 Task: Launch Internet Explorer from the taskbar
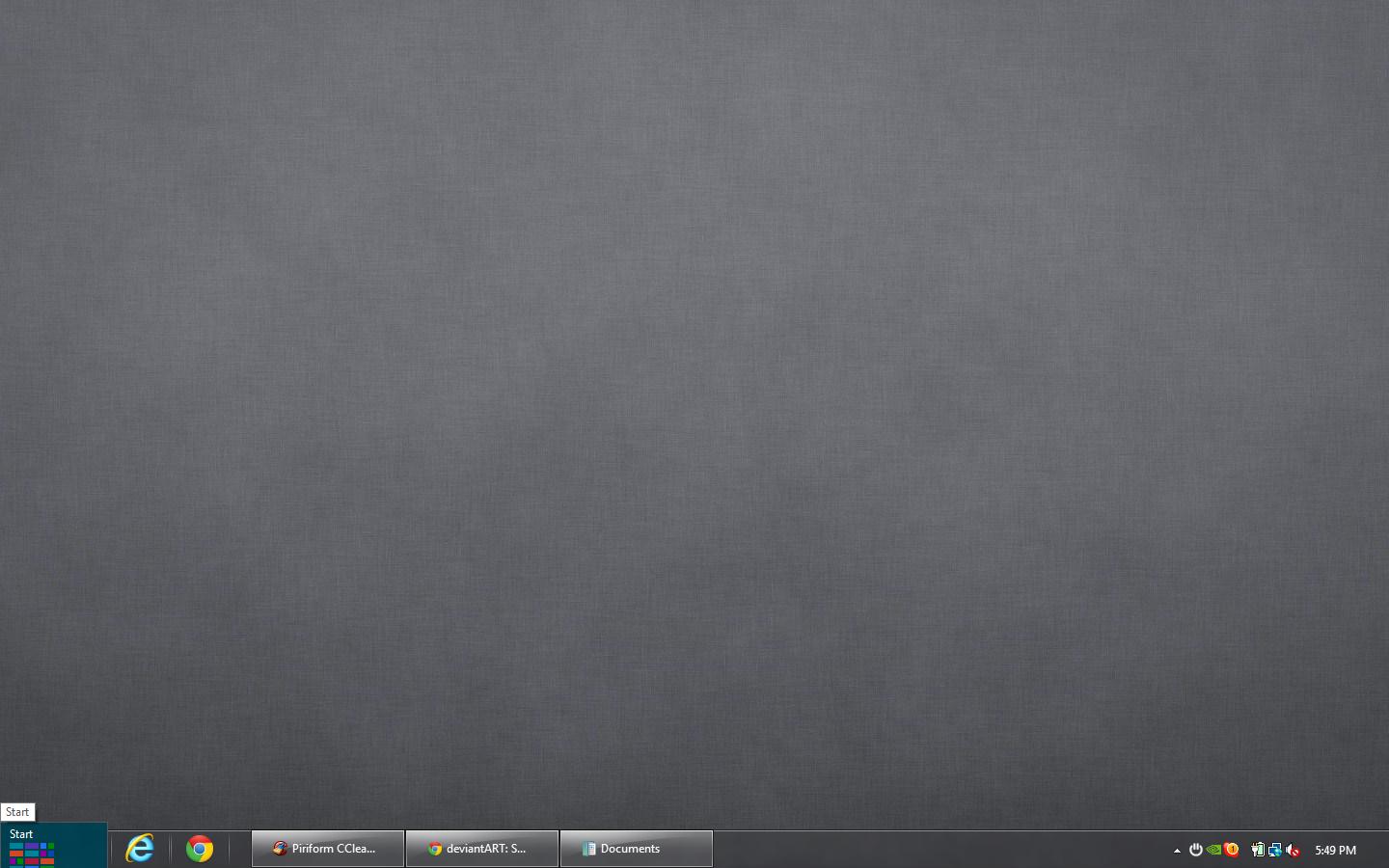139,849
